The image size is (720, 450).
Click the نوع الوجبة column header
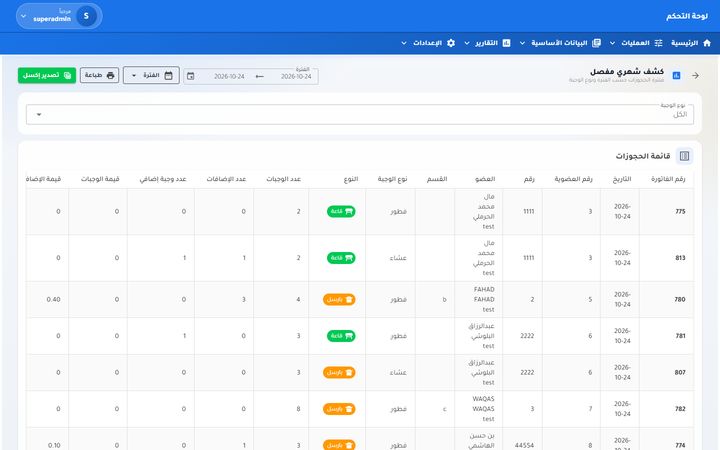[x=393, y=179]
